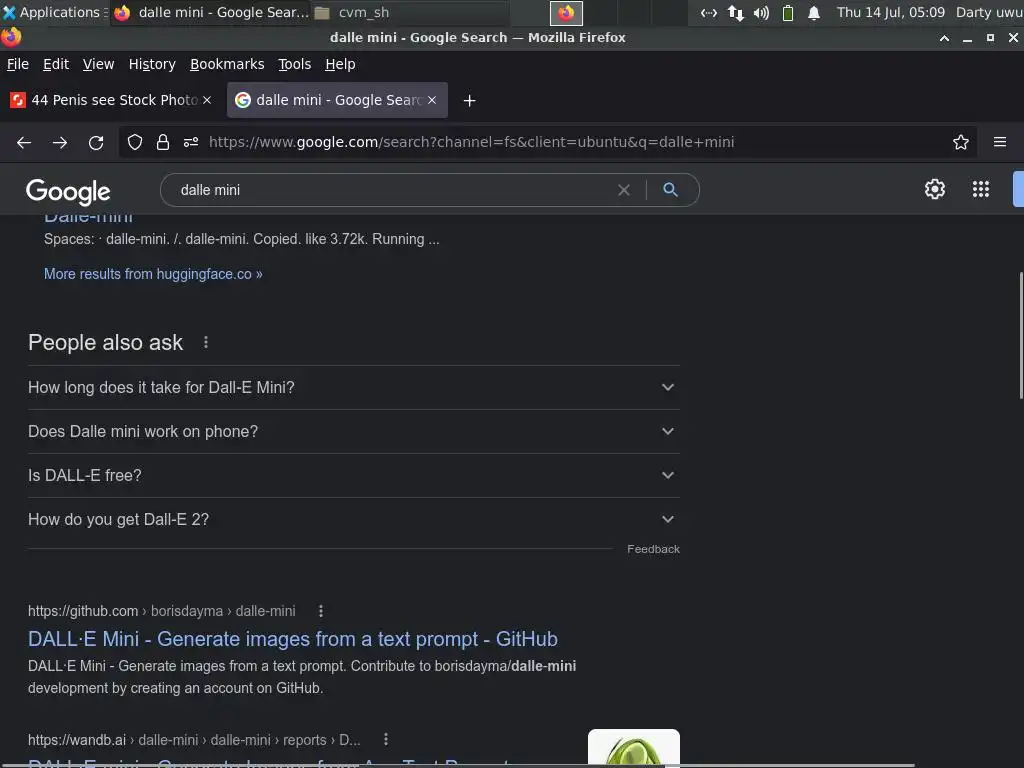Open the github.com › borisdayma › dalle-mini URL
1024x768 pixels.
point(161,611)
